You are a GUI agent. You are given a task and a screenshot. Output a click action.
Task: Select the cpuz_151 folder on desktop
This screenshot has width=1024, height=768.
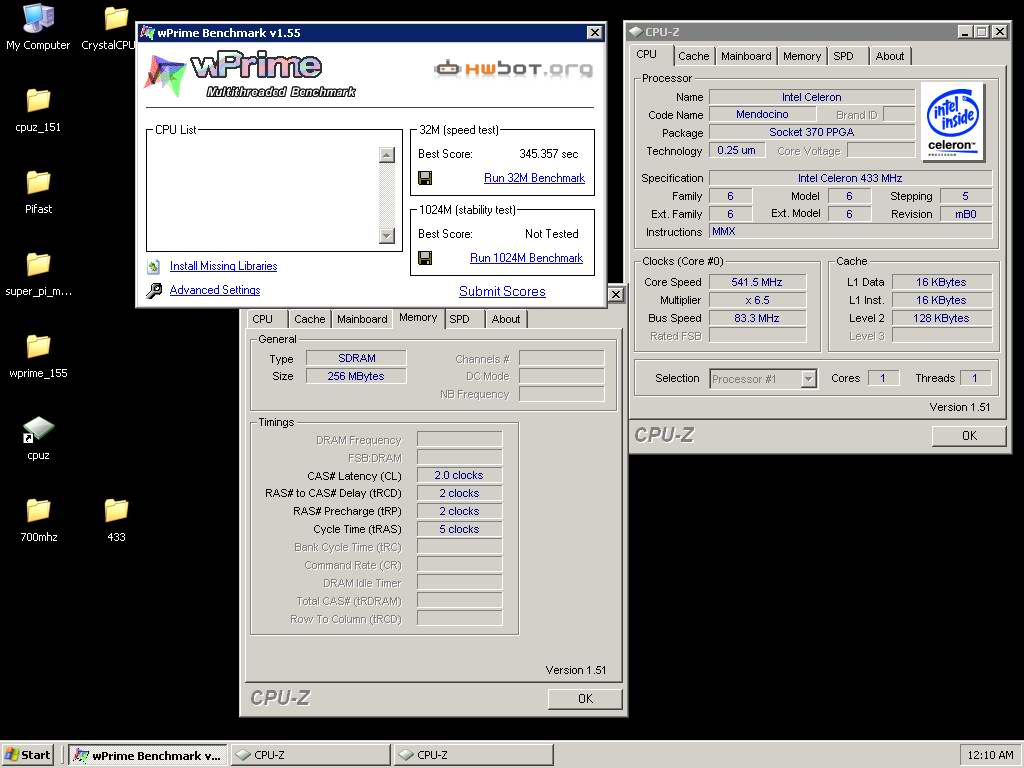click(x=38, y=110)
